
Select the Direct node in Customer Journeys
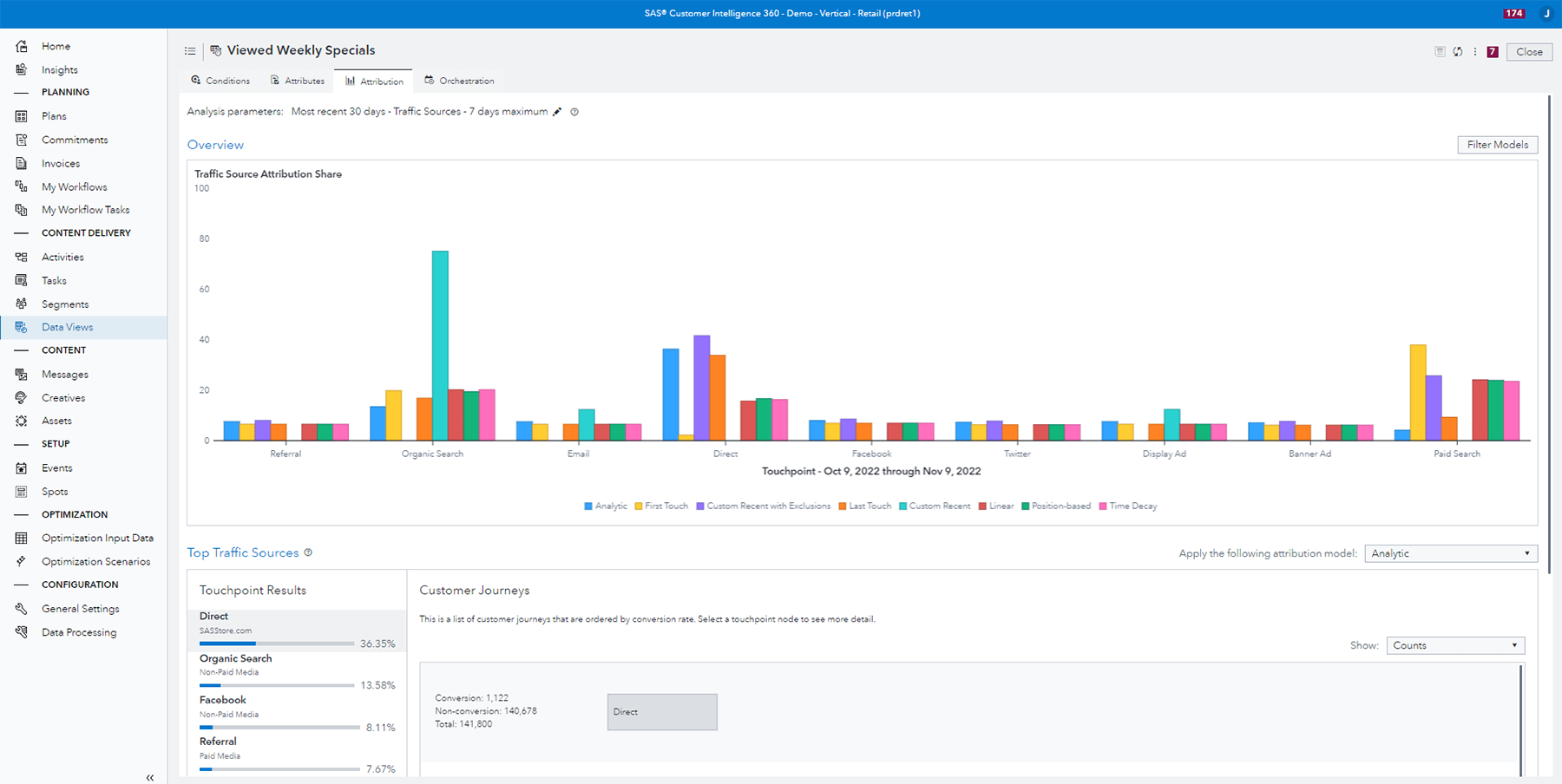661,712
